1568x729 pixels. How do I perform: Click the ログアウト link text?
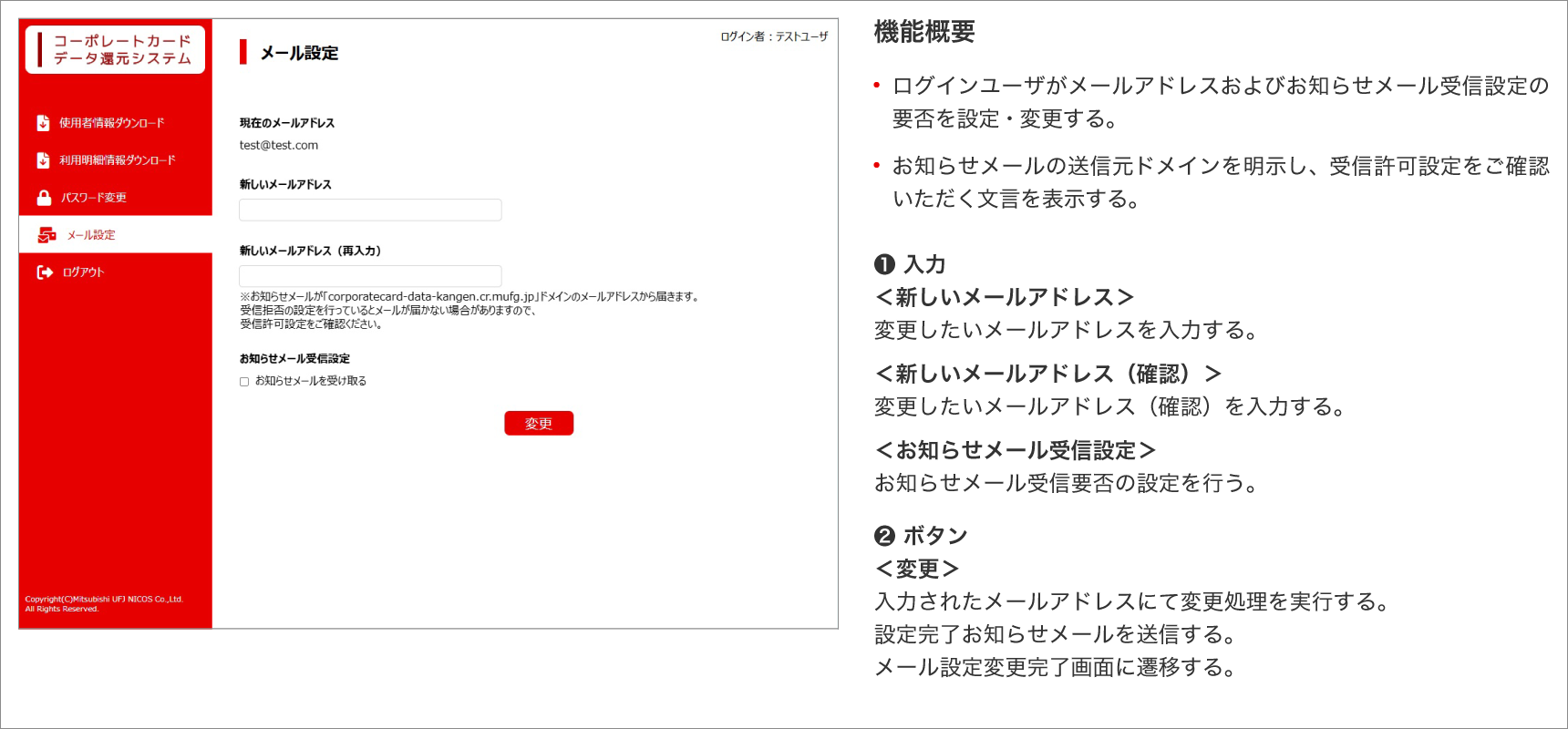[x=84, y=272]
